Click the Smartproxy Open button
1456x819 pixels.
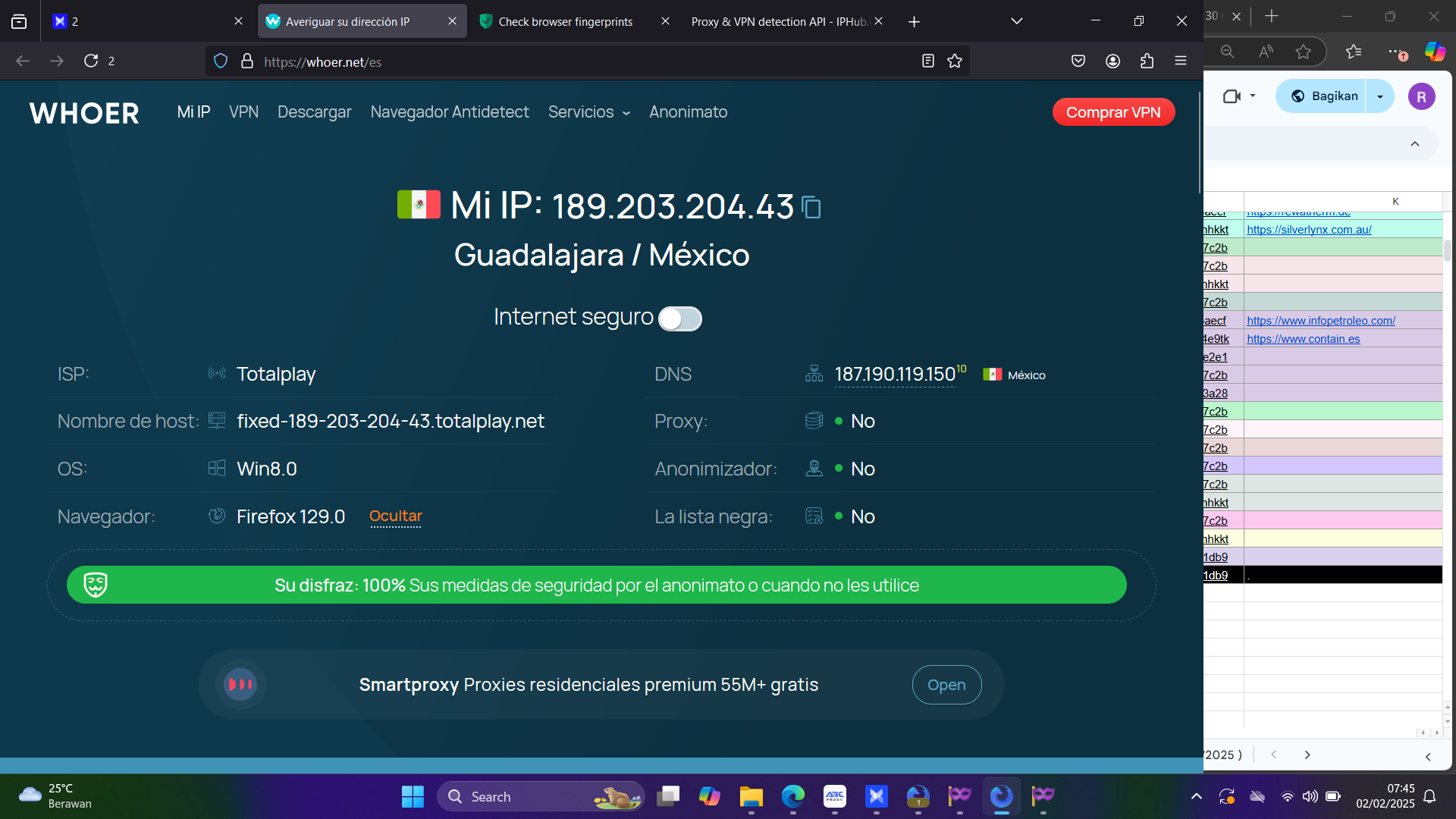[946, 685]
